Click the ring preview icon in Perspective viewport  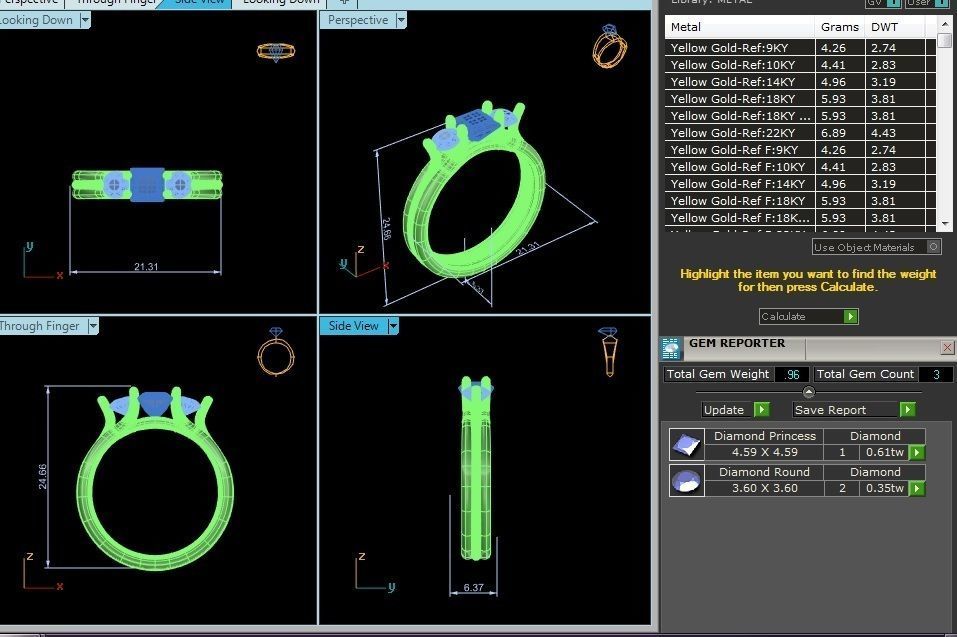tap(609, 46)
